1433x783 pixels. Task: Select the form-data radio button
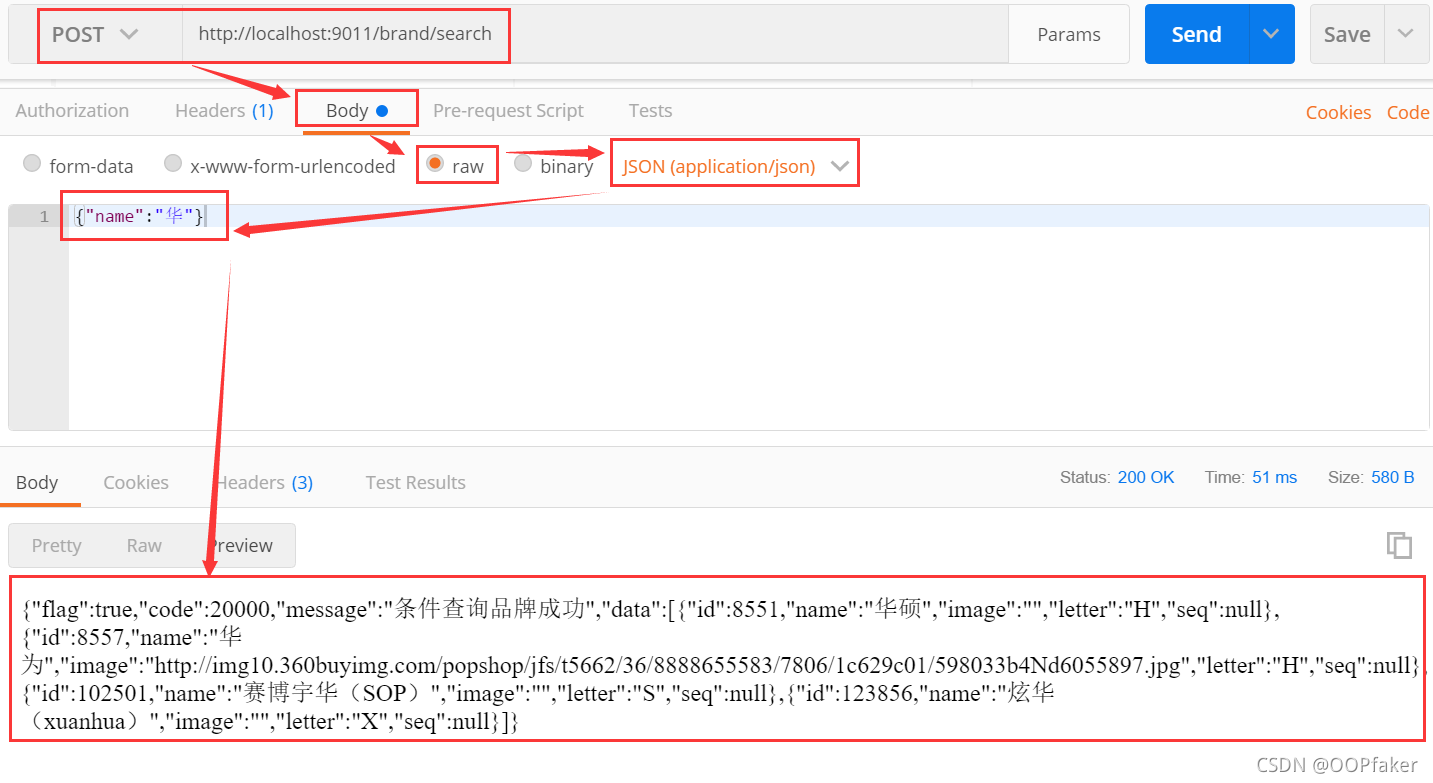[x=32, y=163]
